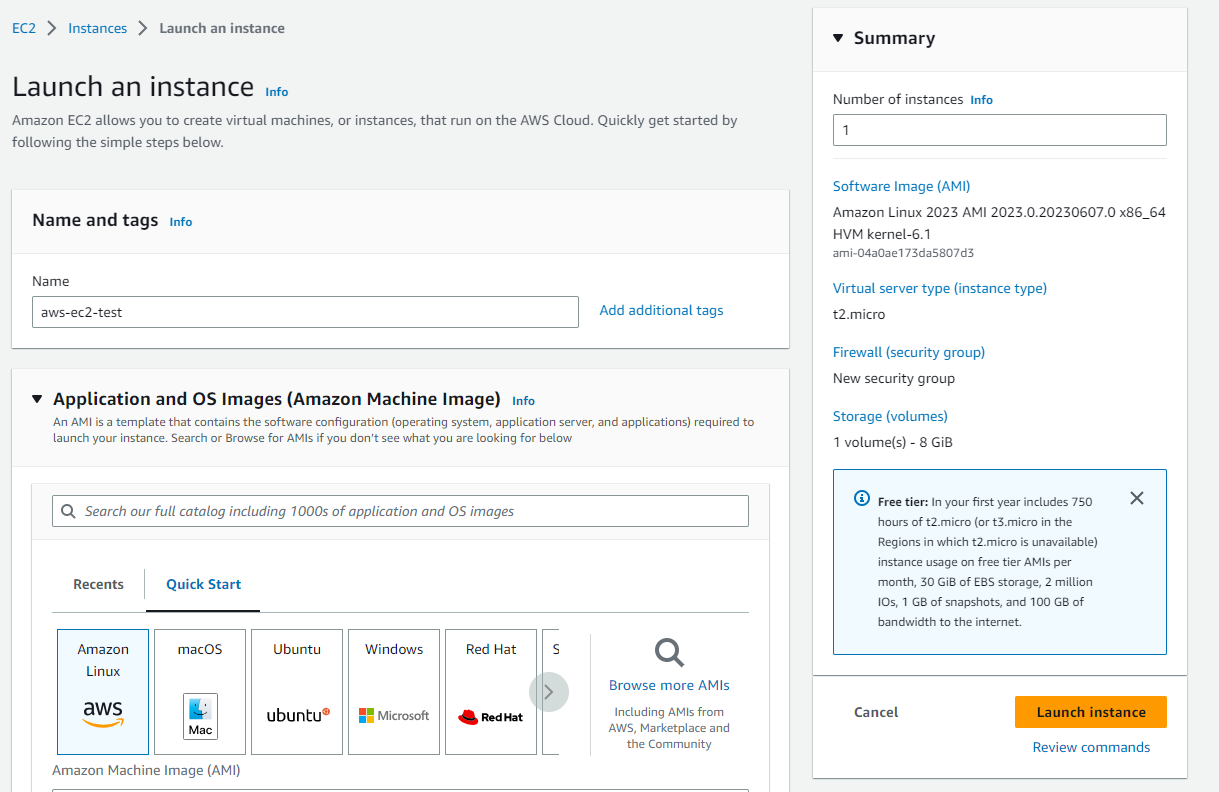Open Info next to Number of instances
Image resolution: width=1219 pixels, height=792 pixels.
tap(982, 100)
